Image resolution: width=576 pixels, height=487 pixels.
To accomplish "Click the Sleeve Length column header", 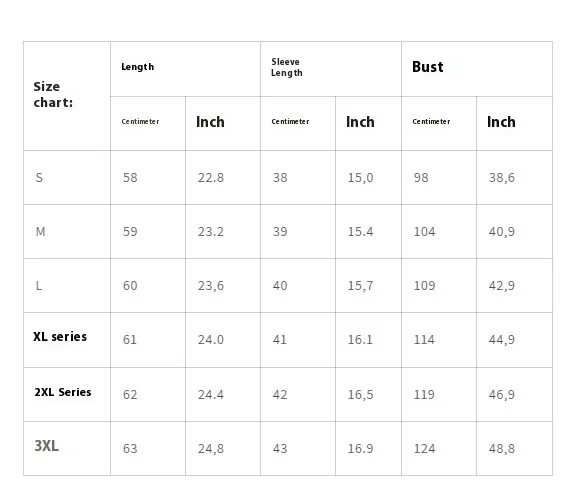I will pos(331,69).
